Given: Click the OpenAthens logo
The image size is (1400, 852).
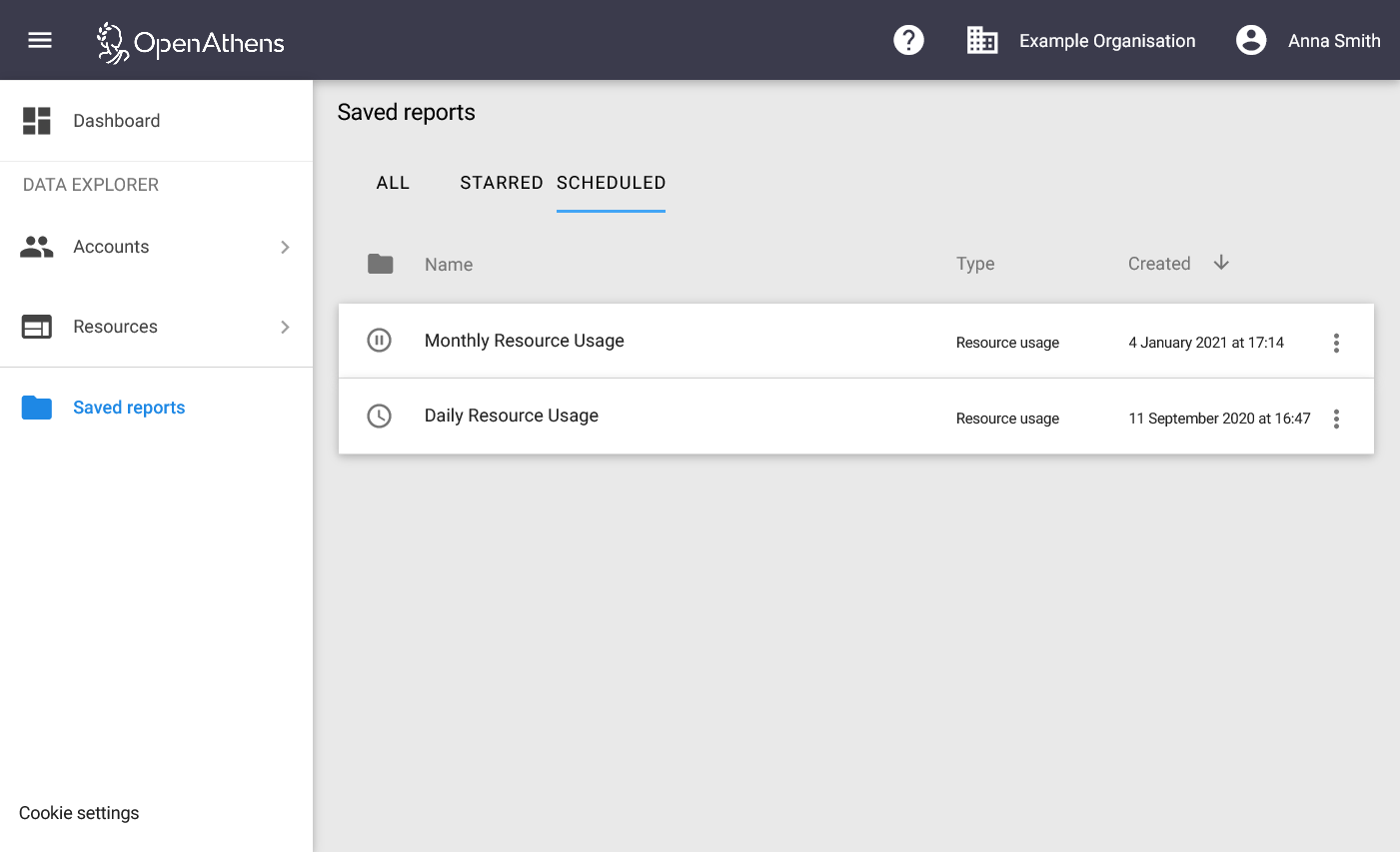Looking at the screenshot, I should tap(189, 42).
